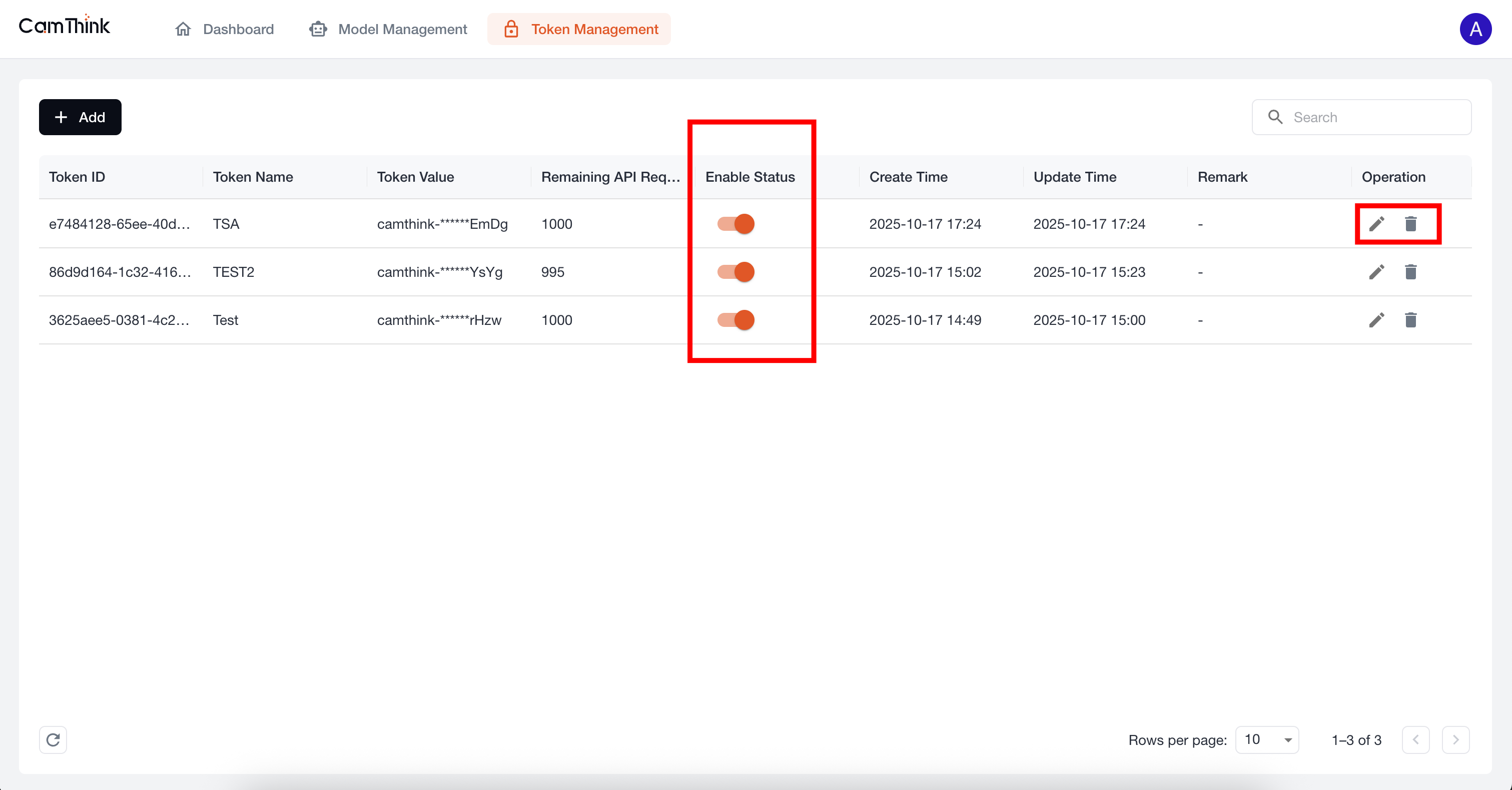Viewport: 1512px width, 790px height.
Task: Disable the TSA token switch
Action: click(735, 224)
